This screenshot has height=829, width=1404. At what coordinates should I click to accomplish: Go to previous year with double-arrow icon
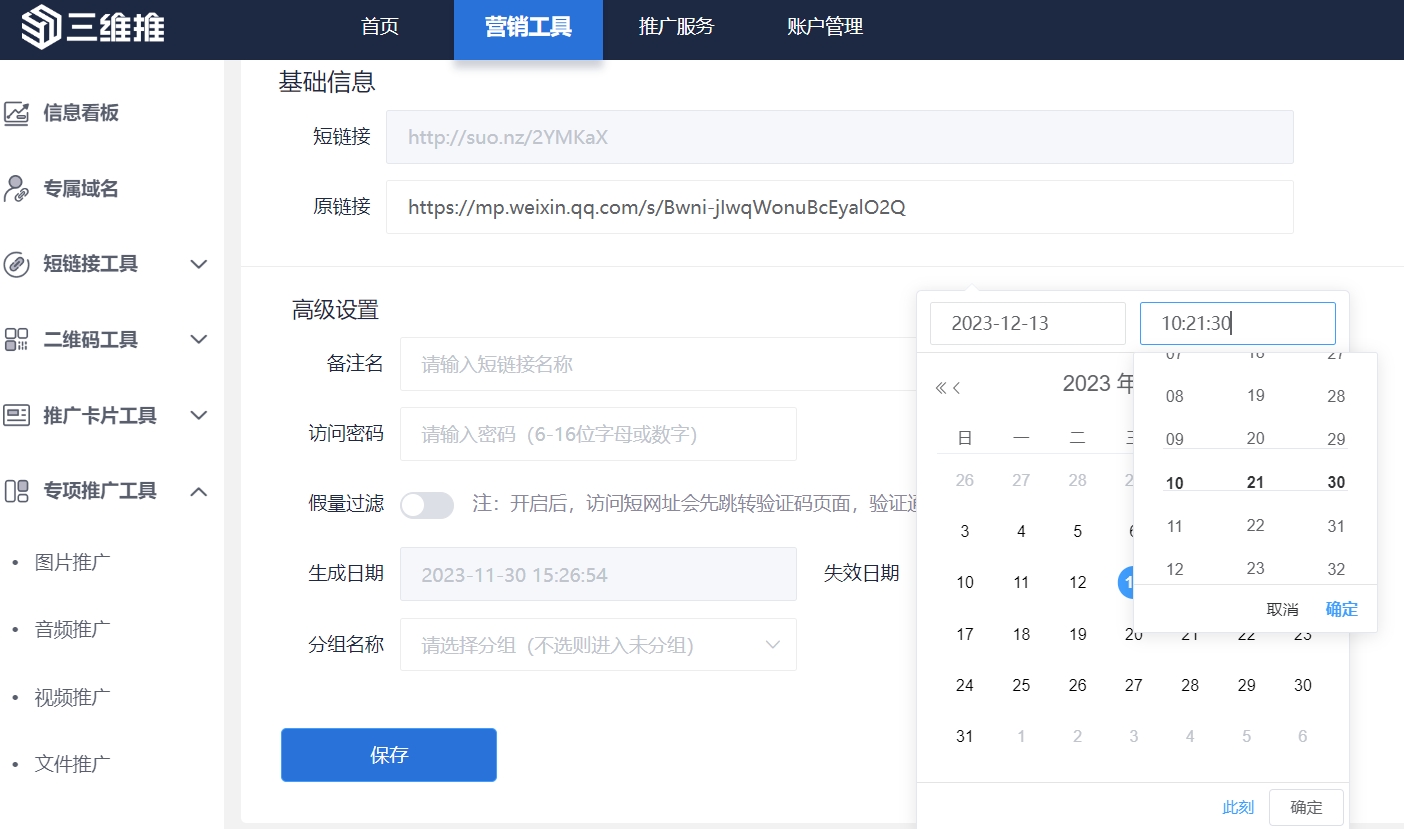coord(940,388)
